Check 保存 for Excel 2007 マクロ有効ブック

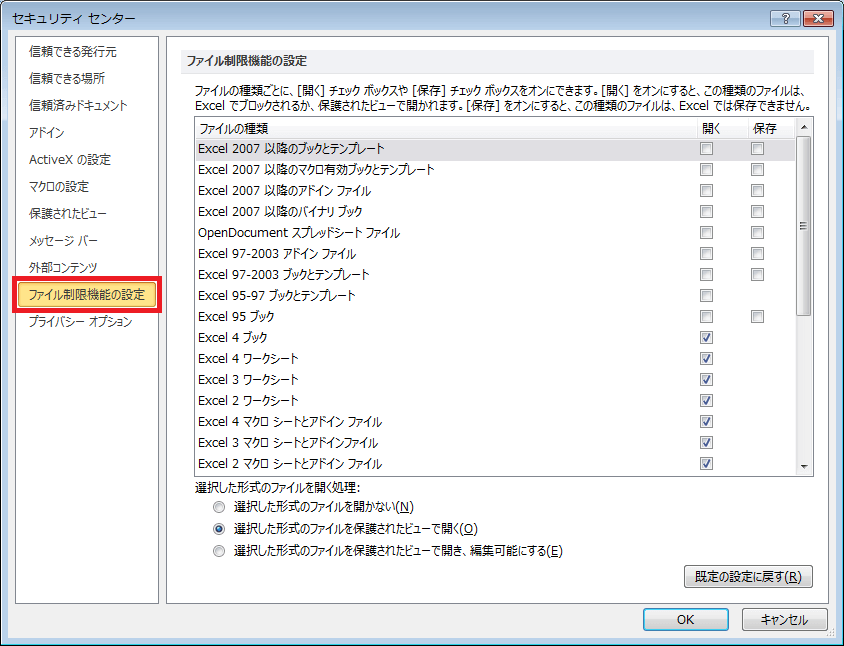click(757, 170)
